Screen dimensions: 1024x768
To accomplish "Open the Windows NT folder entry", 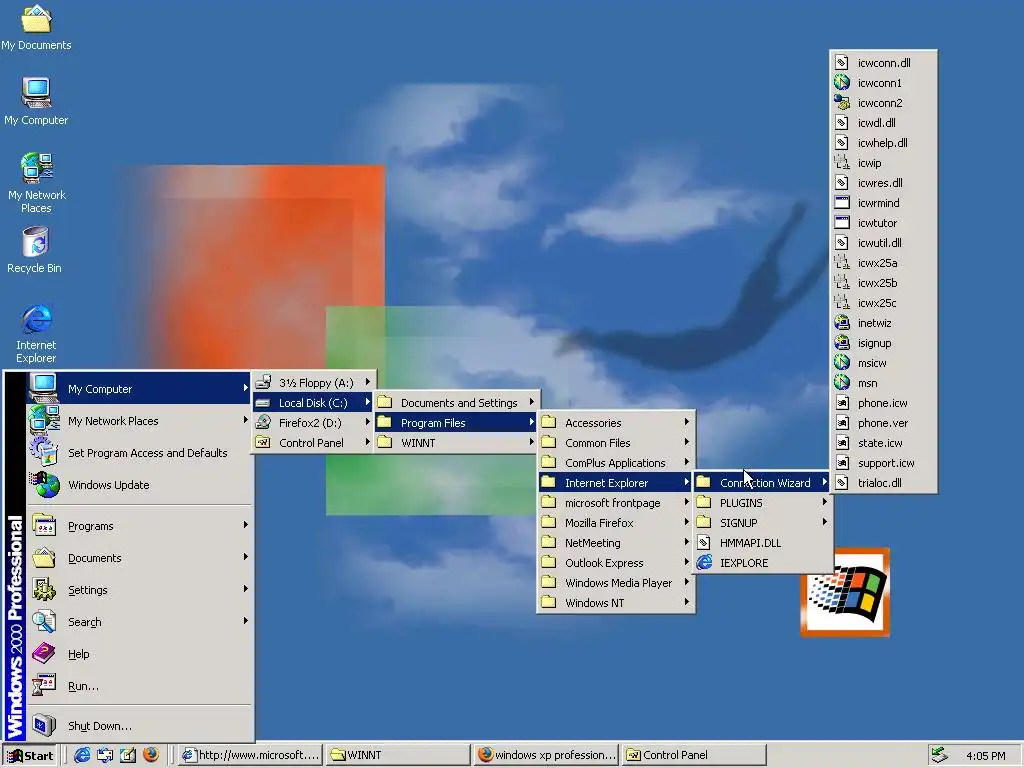I will click(x=616, y=603).
